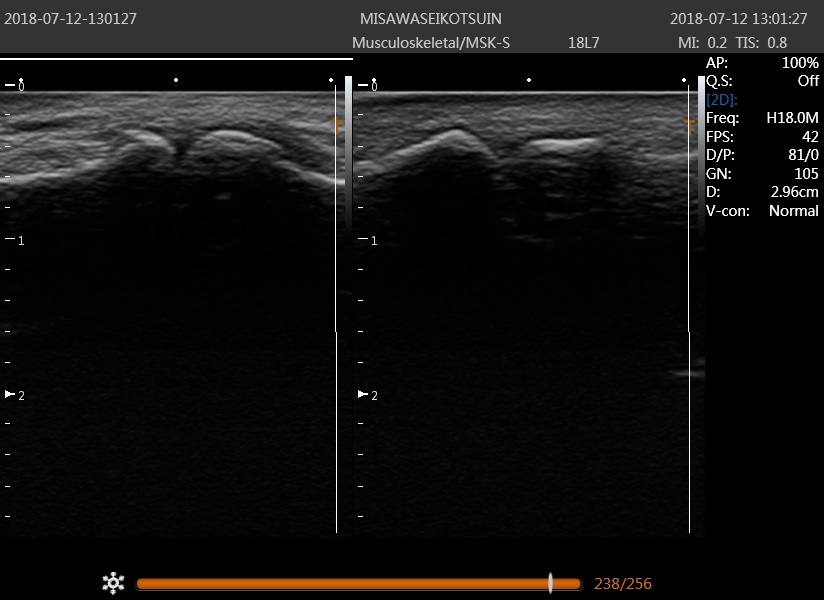The width and height of the screenshot is (824, 600).
Task: Click the Musculoskeletal/MSK-S preset label
Action: (431, 43)
